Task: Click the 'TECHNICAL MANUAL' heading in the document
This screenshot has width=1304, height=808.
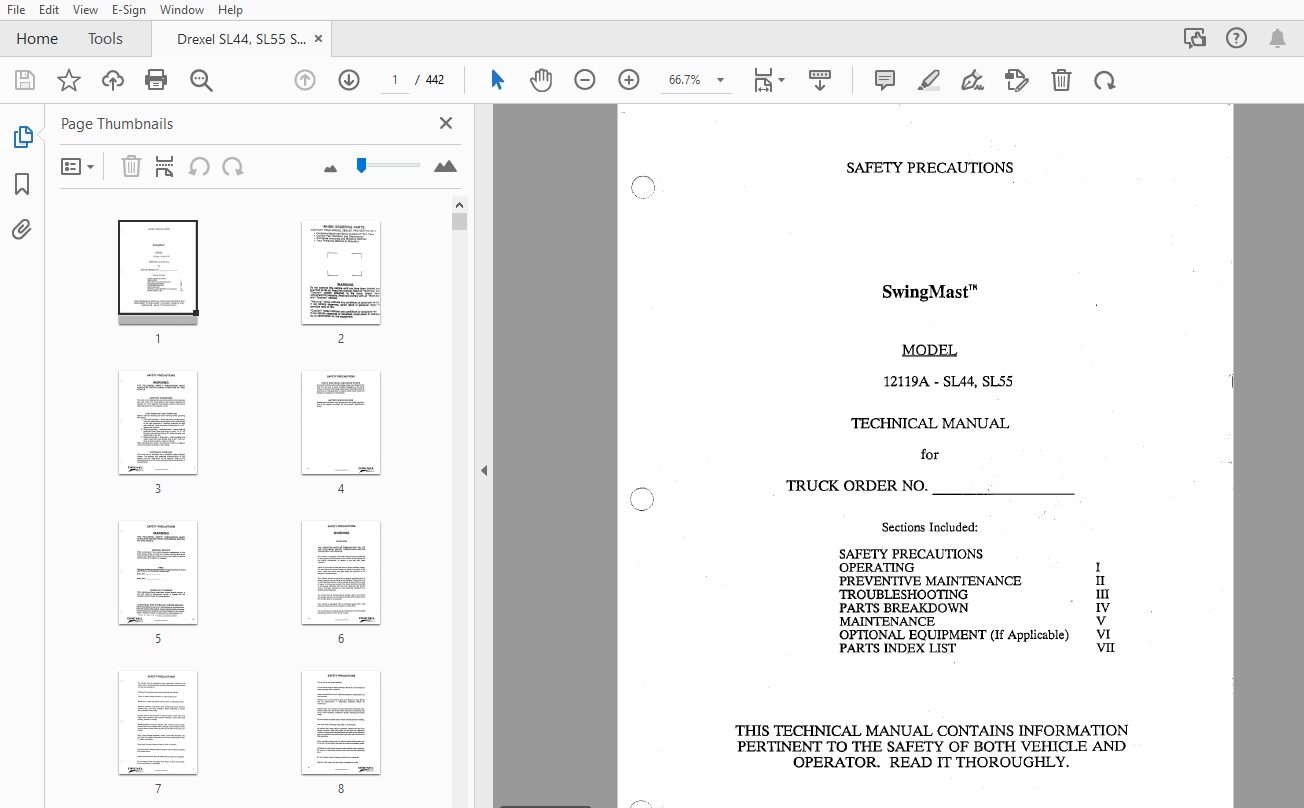Action: coord(930,423)
